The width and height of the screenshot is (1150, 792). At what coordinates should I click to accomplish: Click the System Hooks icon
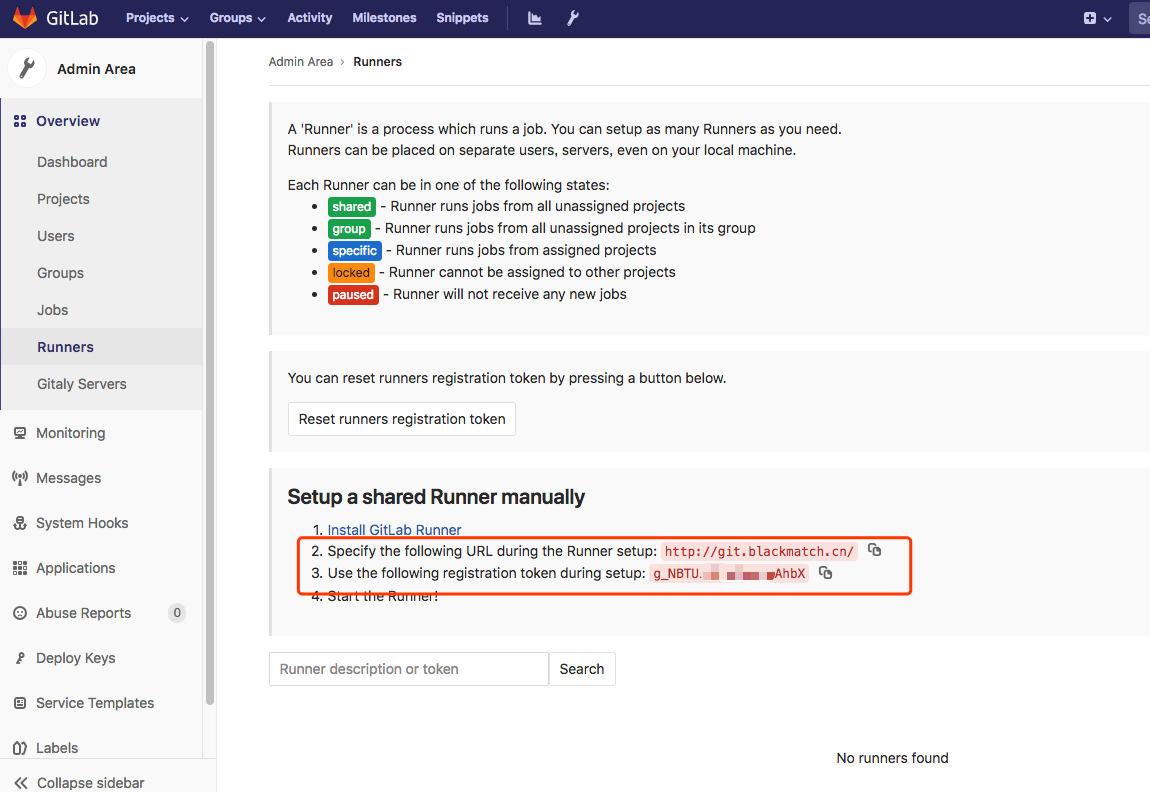tap(20, 523)
